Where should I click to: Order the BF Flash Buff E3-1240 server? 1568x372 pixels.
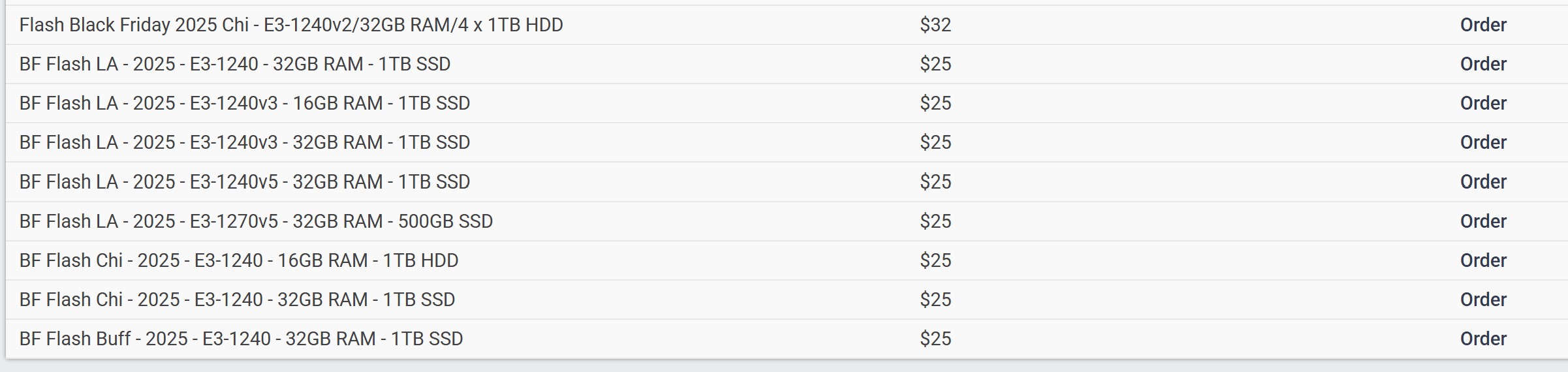coord(1482,339)
